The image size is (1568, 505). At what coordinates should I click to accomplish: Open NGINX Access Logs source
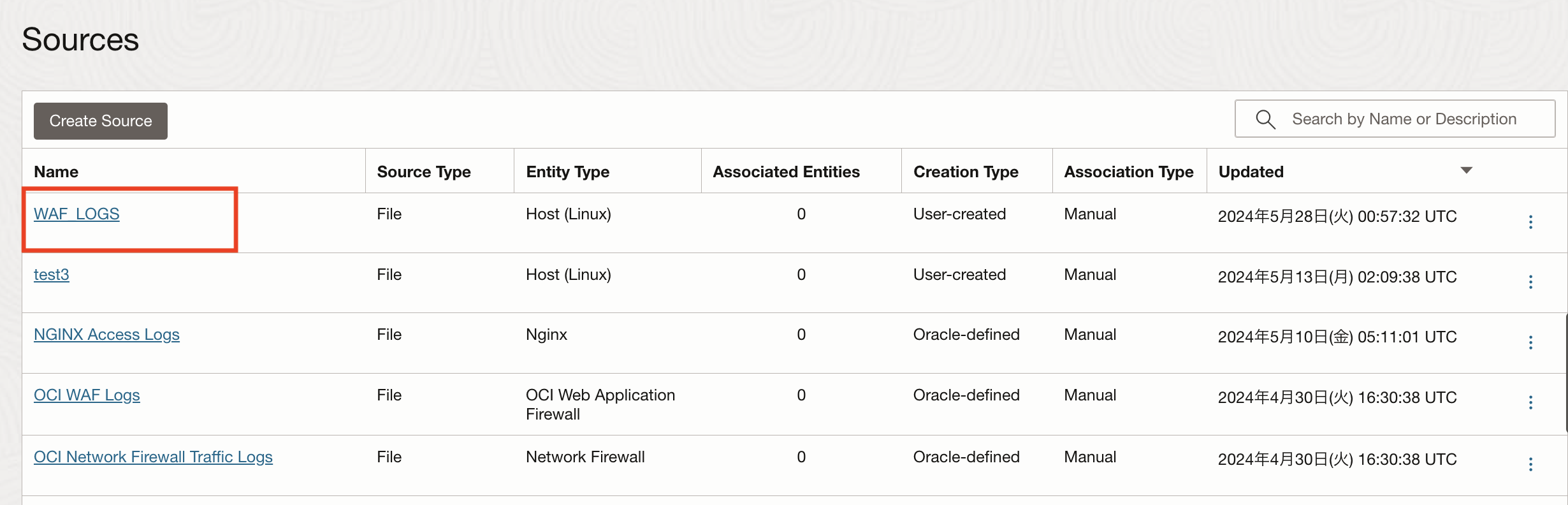click(106, 335)
